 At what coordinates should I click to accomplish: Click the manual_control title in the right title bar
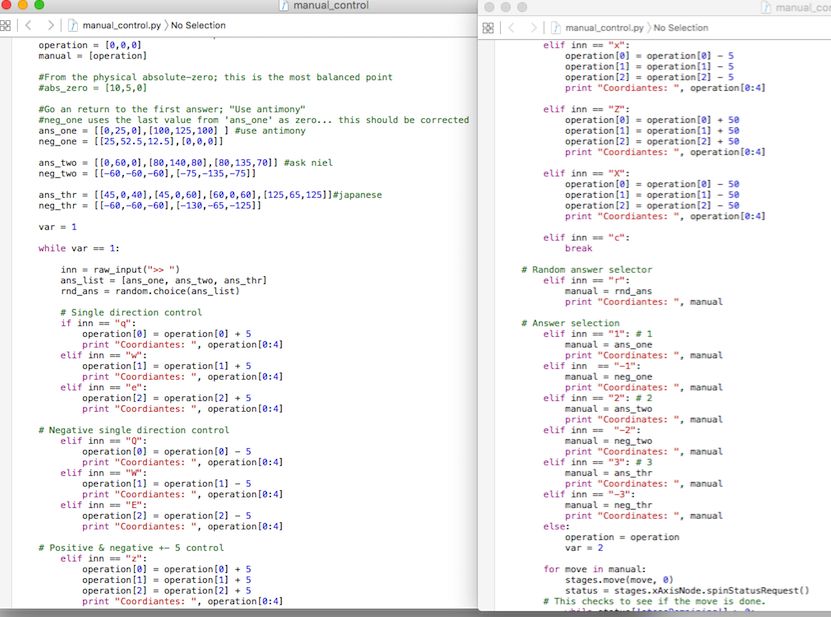(x=801, y=7)
